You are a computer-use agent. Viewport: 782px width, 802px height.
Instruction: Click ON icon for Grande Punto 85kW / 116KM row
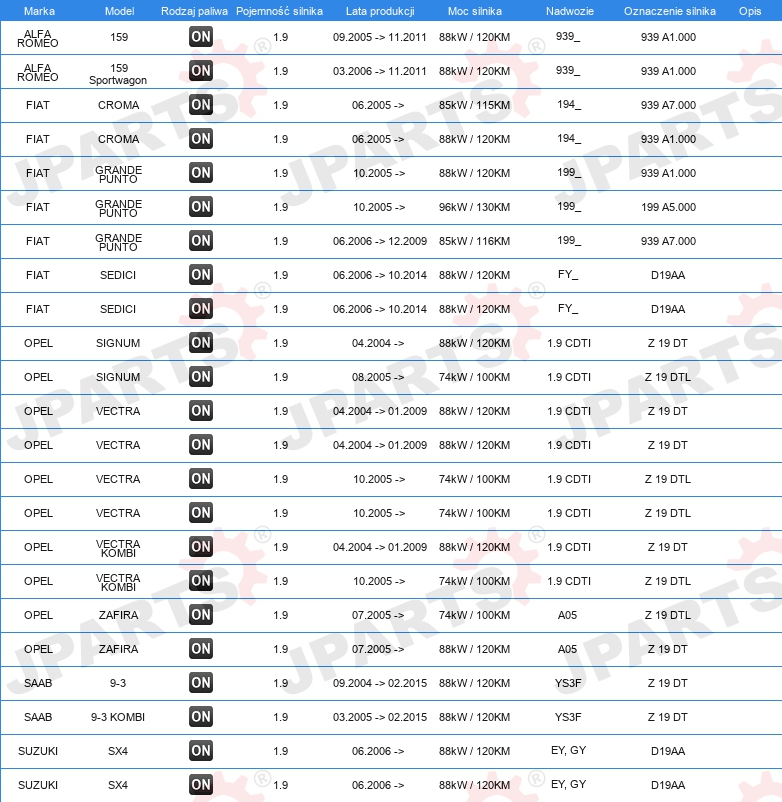[x=200, y=241]
